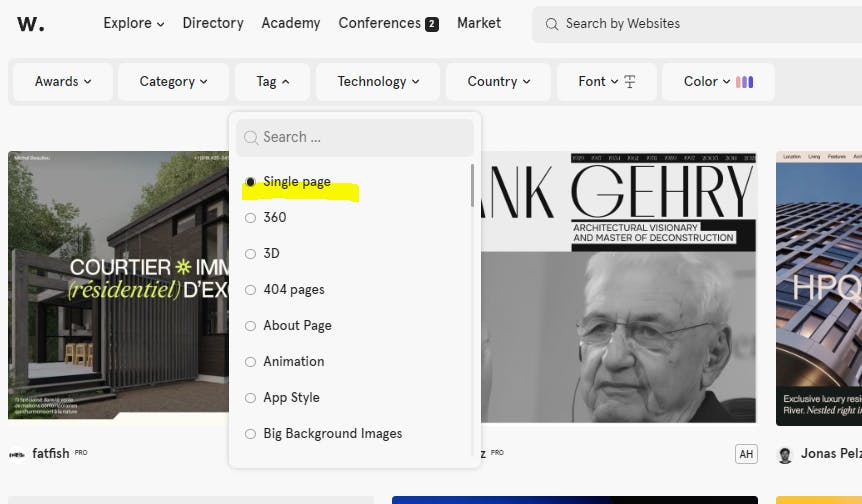Open the Jonas Pelz author link
The image size is (862, 504).
[831, 453]
